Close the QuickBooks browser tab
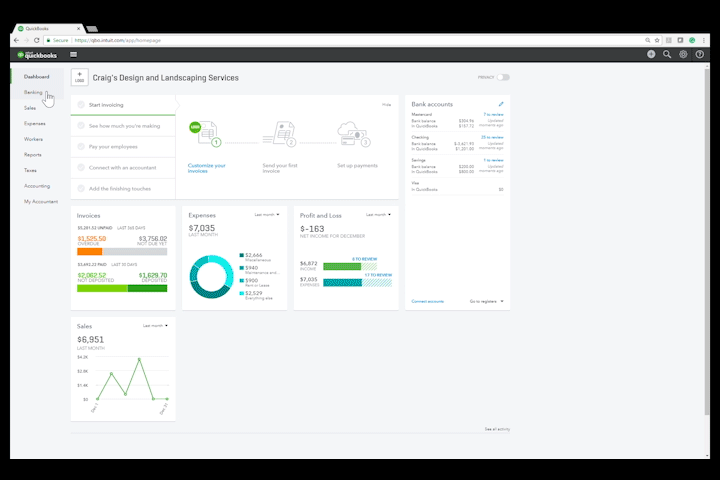This screenshot has width=720, height=480. pos(78,28)
